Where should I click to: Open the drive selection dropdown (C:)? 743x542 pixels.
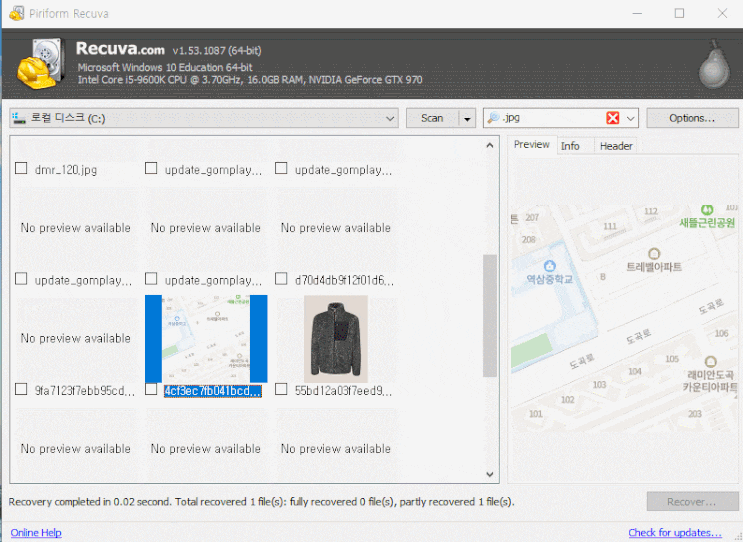coord(204,118)
